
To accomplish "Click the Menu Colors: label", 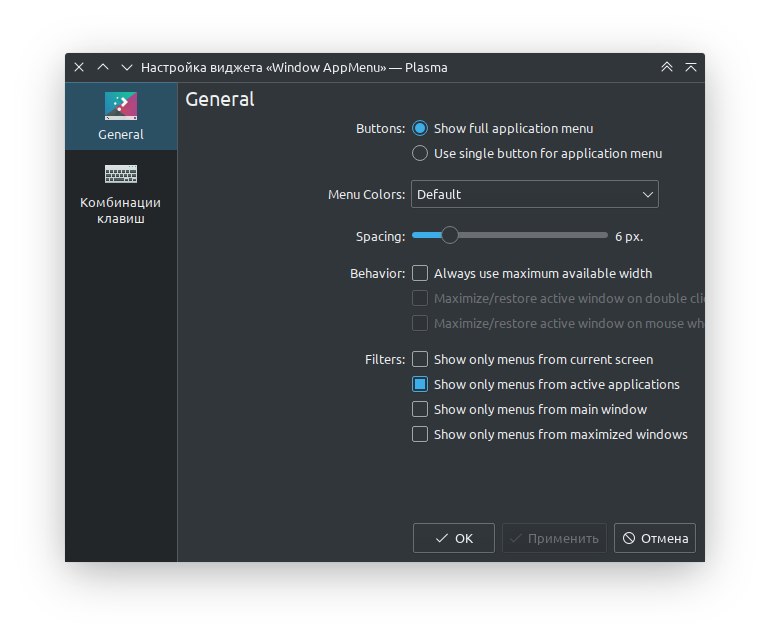I will click(x=366, y=194).
